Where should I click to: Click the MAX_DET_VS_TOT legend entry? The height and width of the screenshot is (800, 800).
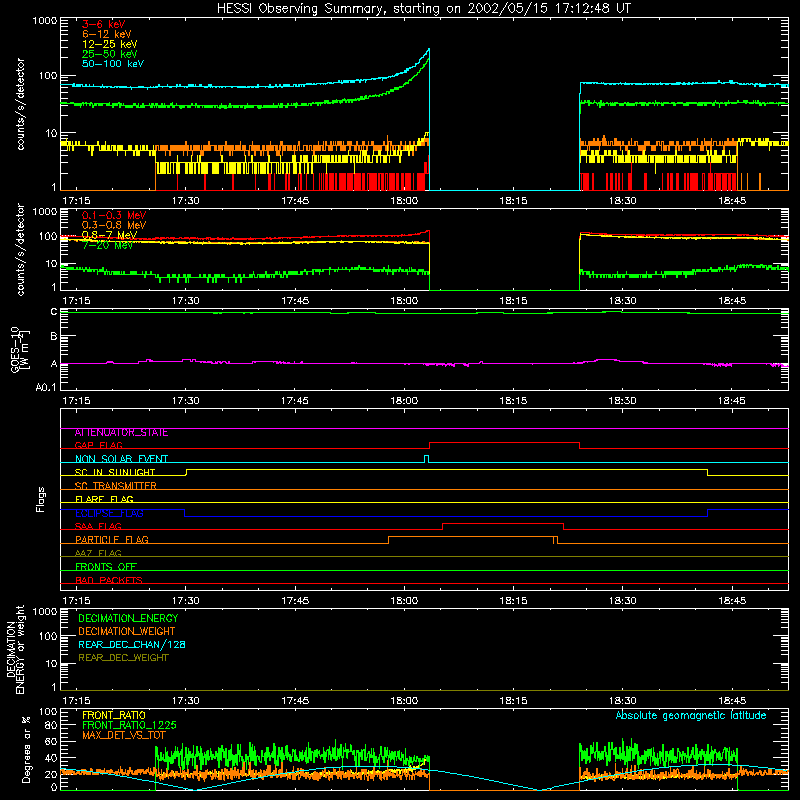(123, 736)
